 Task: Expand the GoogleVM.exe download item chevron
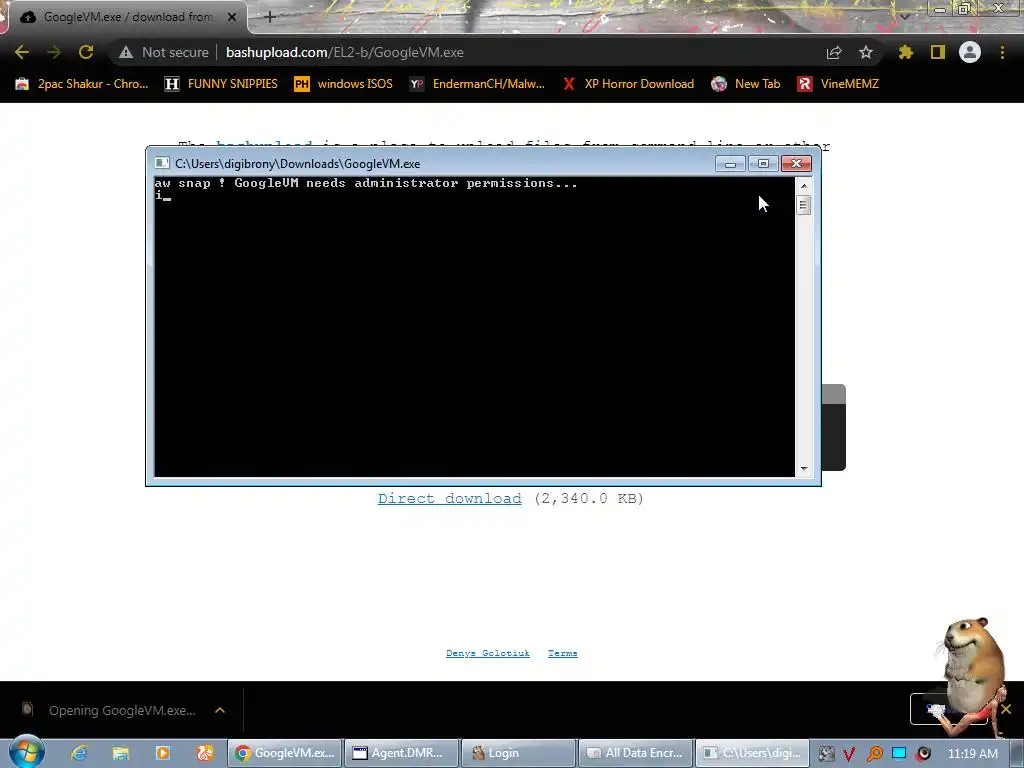pyautogui.click(x=220, y=710)
